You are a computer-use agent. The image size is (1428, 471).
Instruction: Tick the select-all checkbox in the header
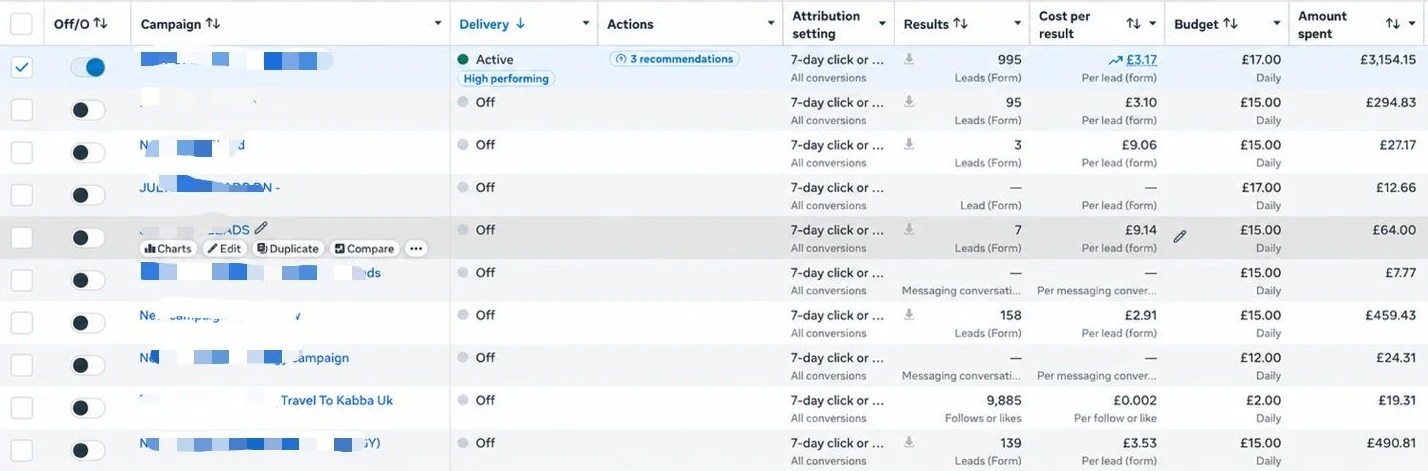point(22,24)
